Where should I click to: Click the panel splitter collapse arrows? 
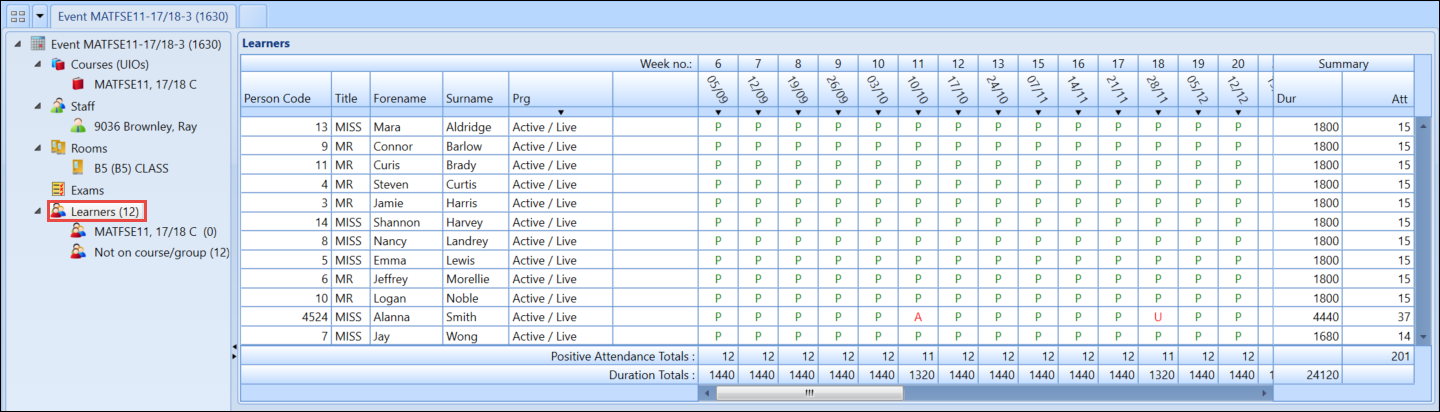click(234, 351)
